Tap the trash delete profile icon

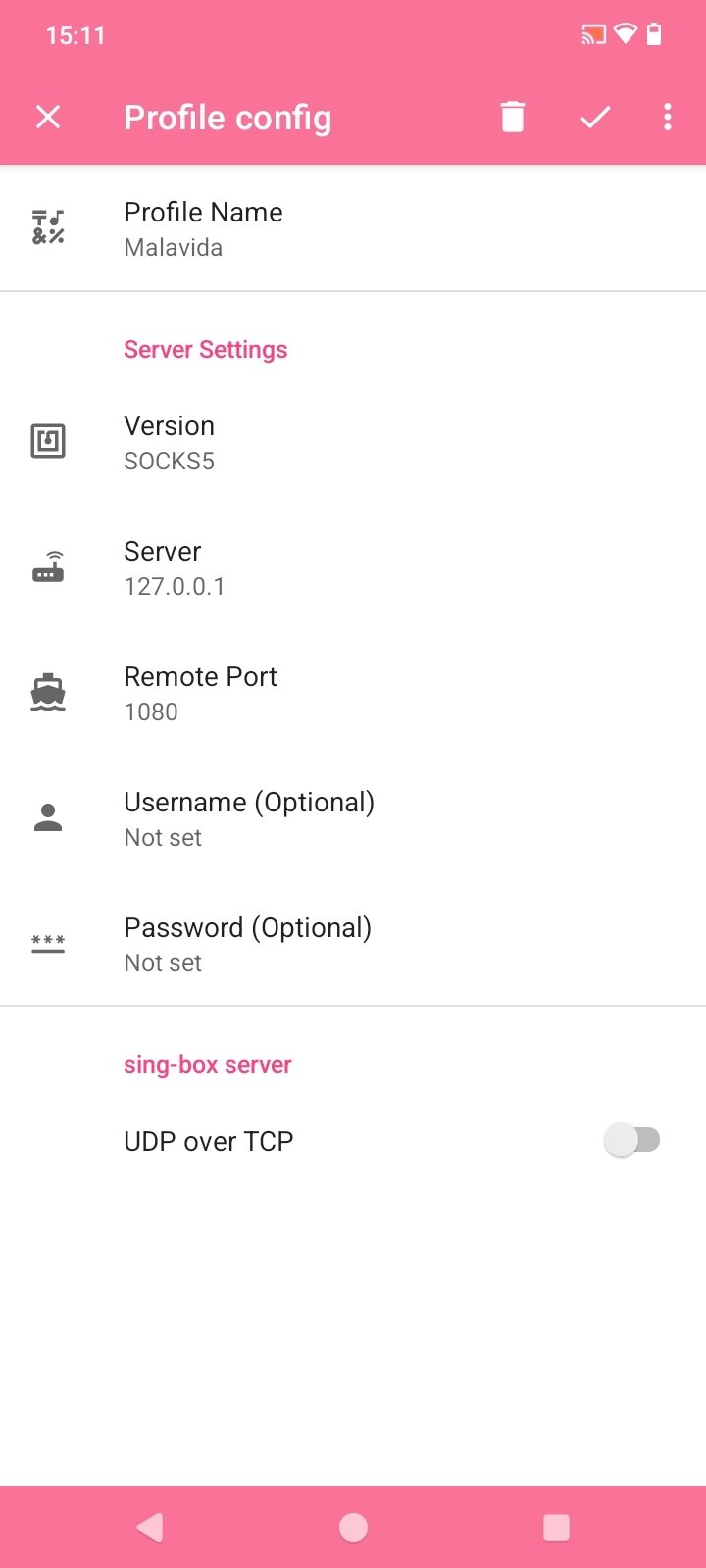512,118
